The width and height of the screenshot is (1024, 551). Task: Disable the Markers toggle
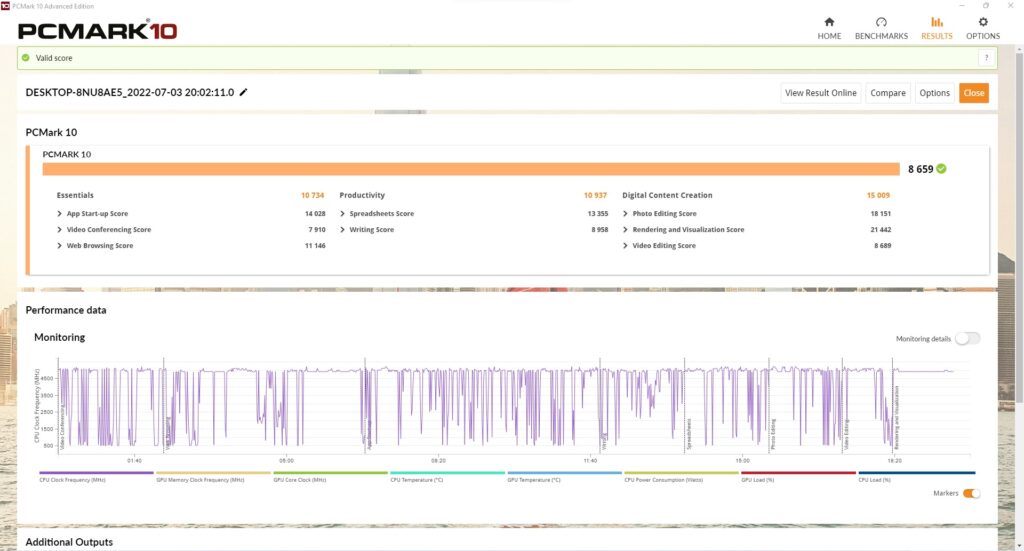[971, 493]
